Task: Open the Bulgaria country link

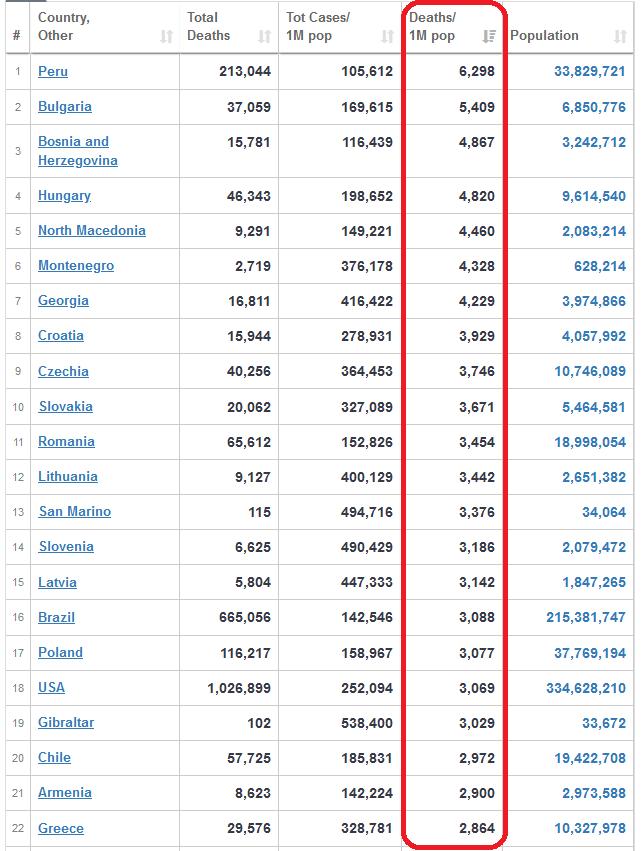Action: [x=65, y=106]
